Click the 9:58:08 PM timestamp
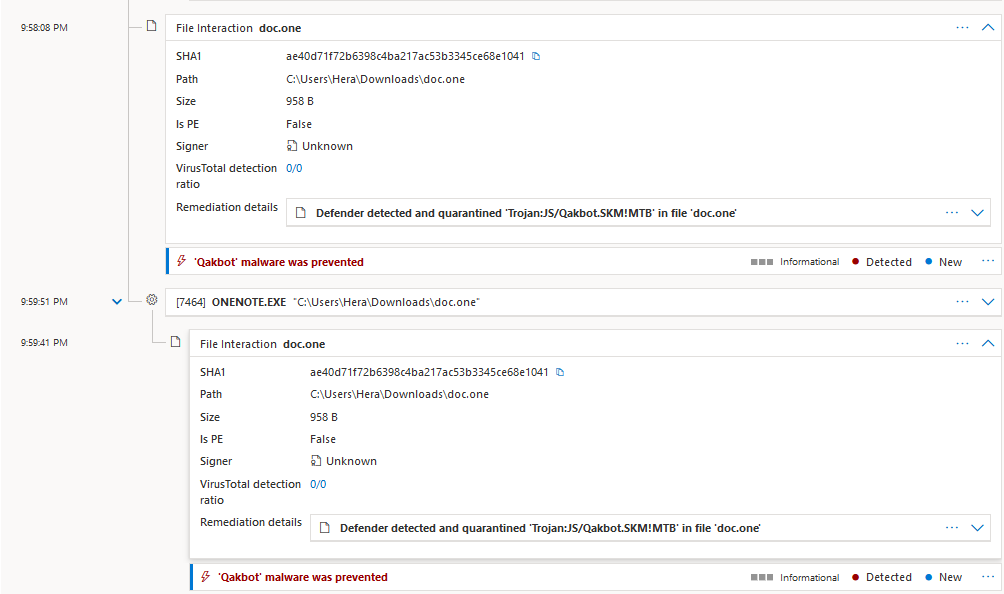This screenshot has width=1004, height=594. coord(44,28)
